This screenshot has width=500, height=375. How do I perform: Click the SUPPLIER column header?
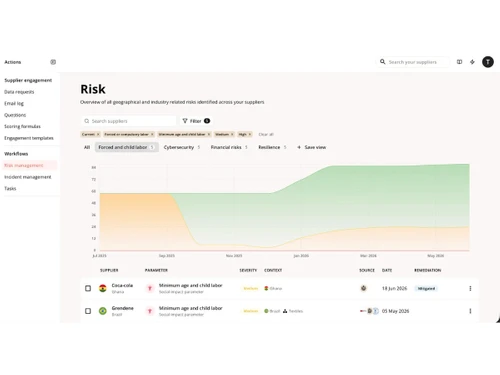[109, 270]
